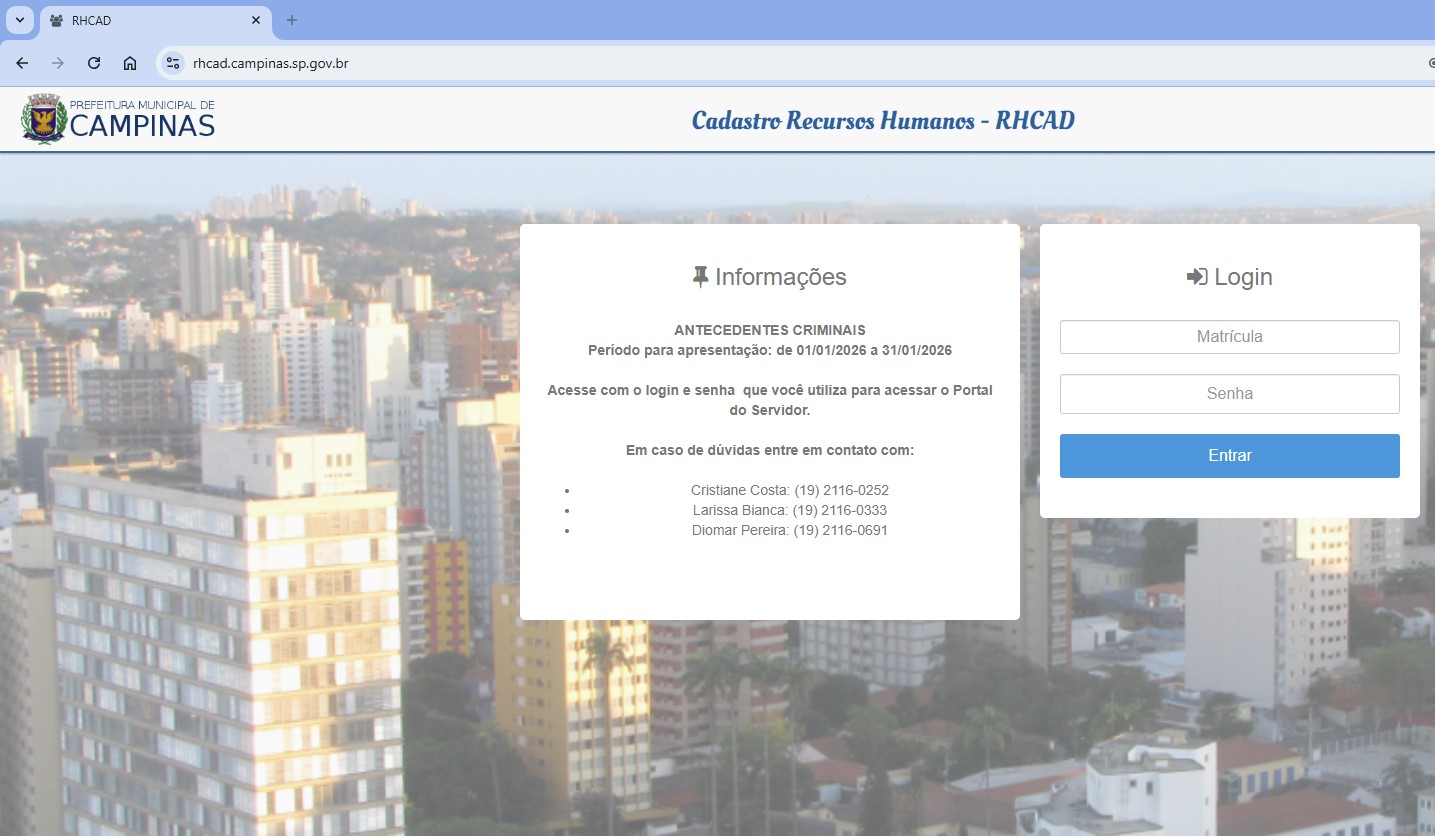The height and width of the screenshot is (836, 1435).
Task: Open the browser home page icon
Action: click(130, 62)
